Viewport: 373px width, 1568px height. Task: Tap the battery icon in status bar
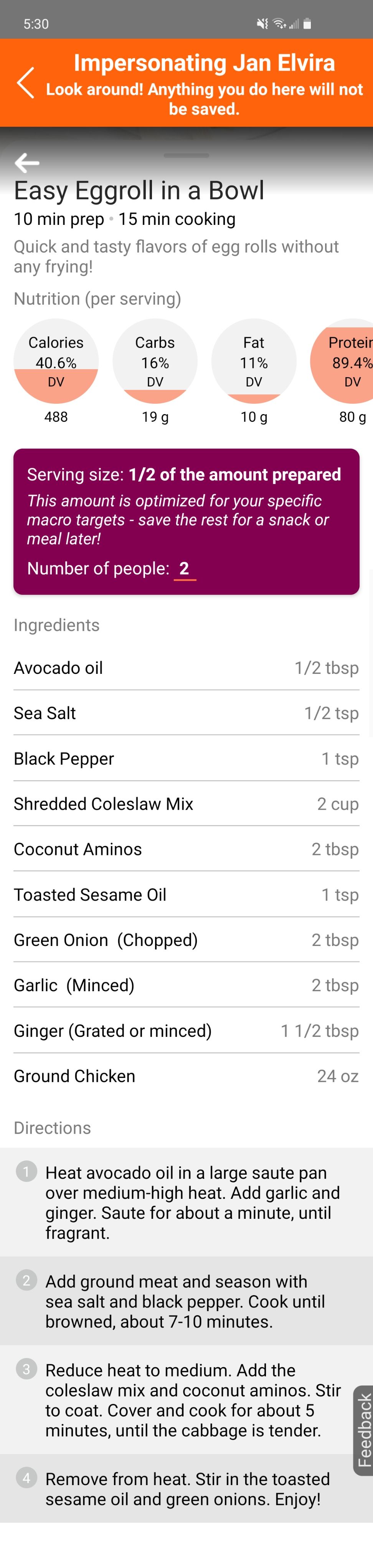307,24
